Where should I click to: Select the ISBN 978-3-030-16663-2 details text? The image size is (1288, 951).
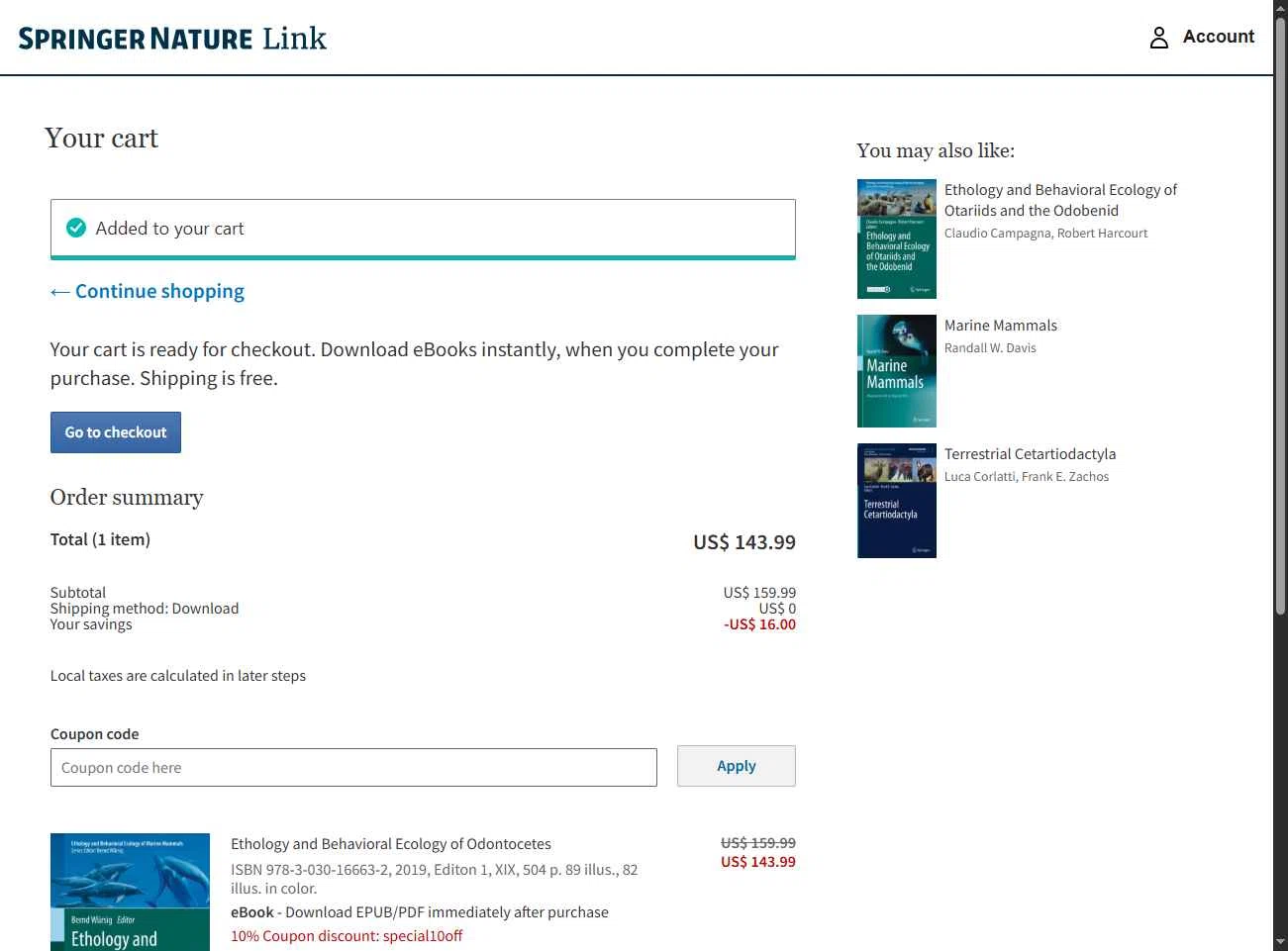434,879
